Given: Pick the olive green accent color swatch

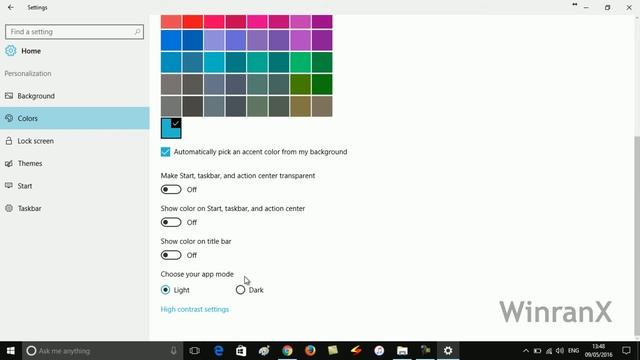Looking at the screenshot, I should click(300, 84).
